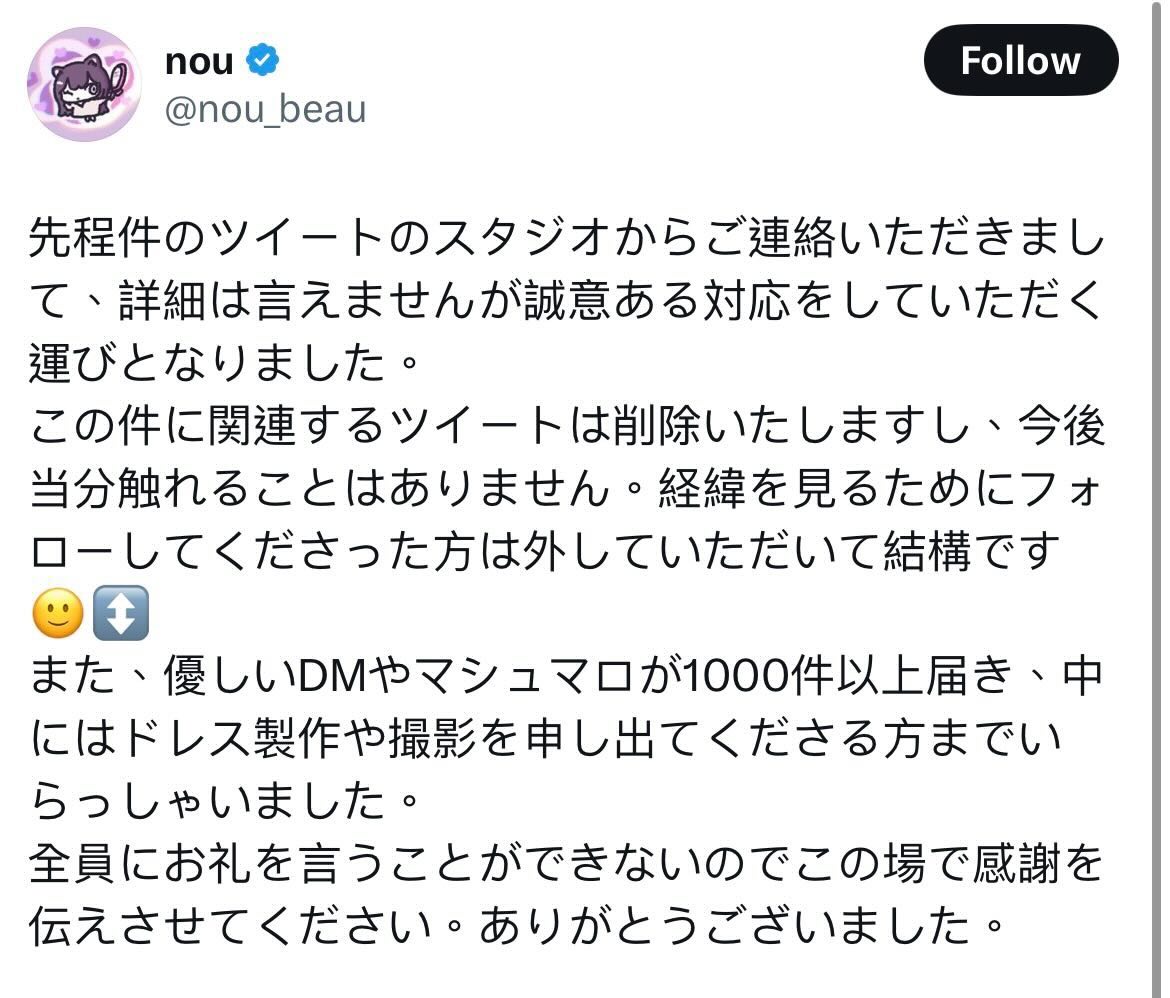Select the line starting て、詳細は言えません

click(x=566, y=301)
